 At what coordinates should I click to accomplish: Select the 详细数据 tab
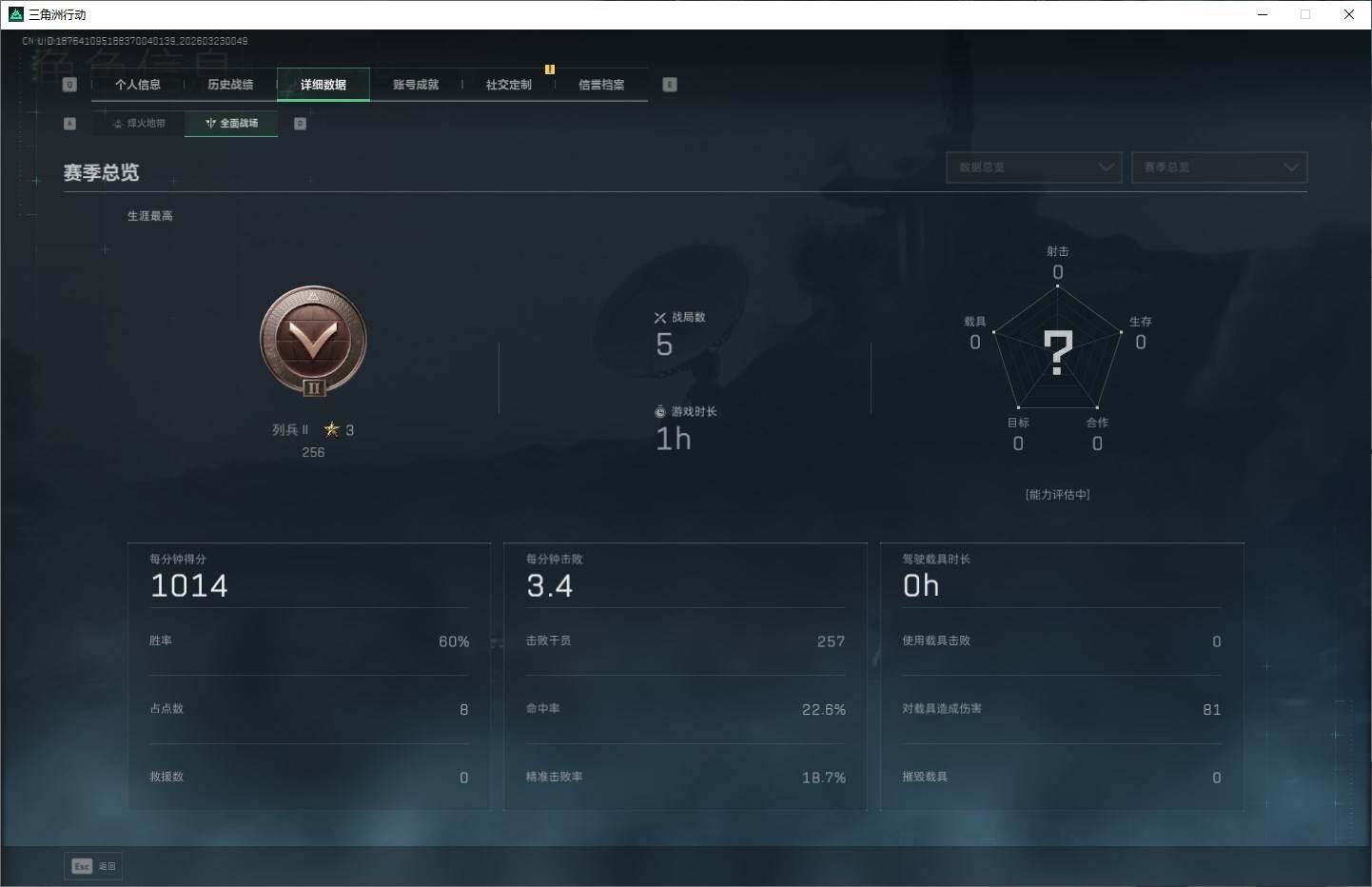[323, 85]
